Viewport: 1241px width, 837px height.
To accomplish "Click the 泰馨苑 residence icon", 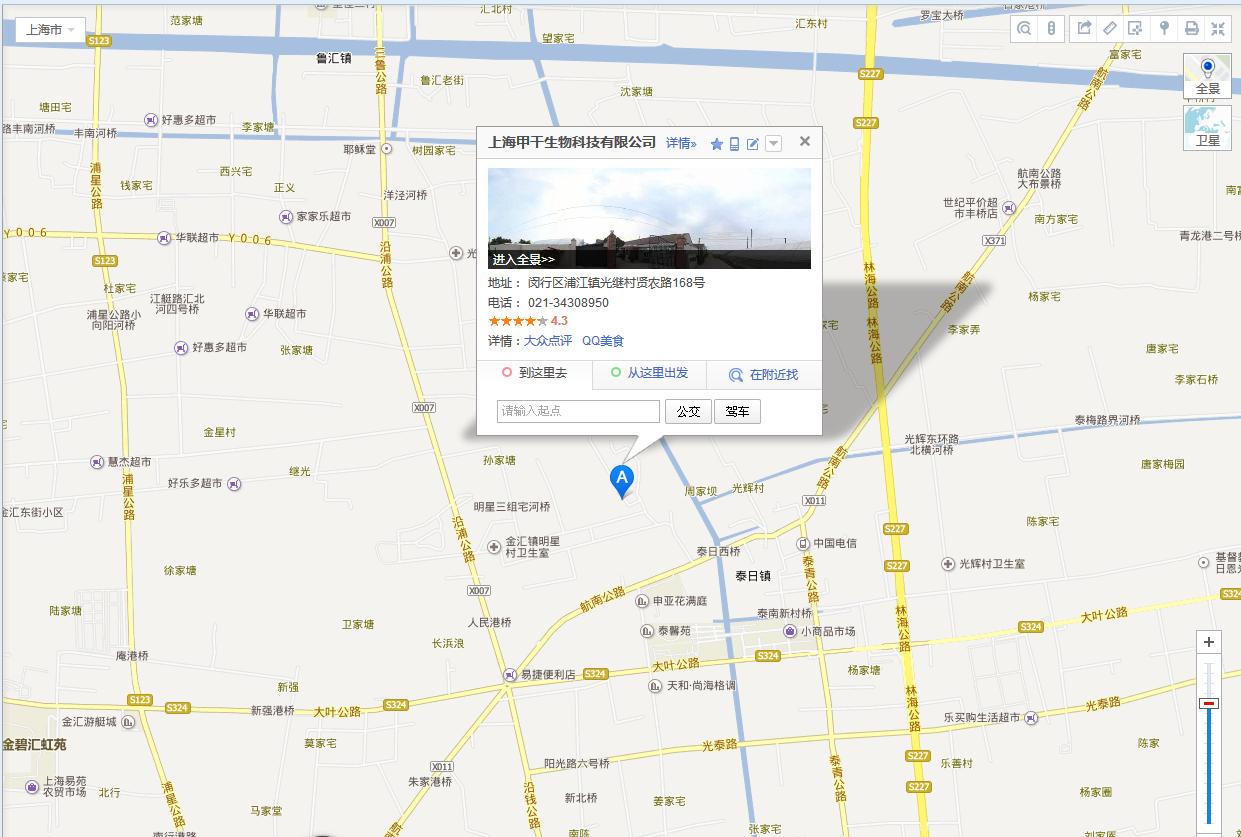I will [647, 631].
